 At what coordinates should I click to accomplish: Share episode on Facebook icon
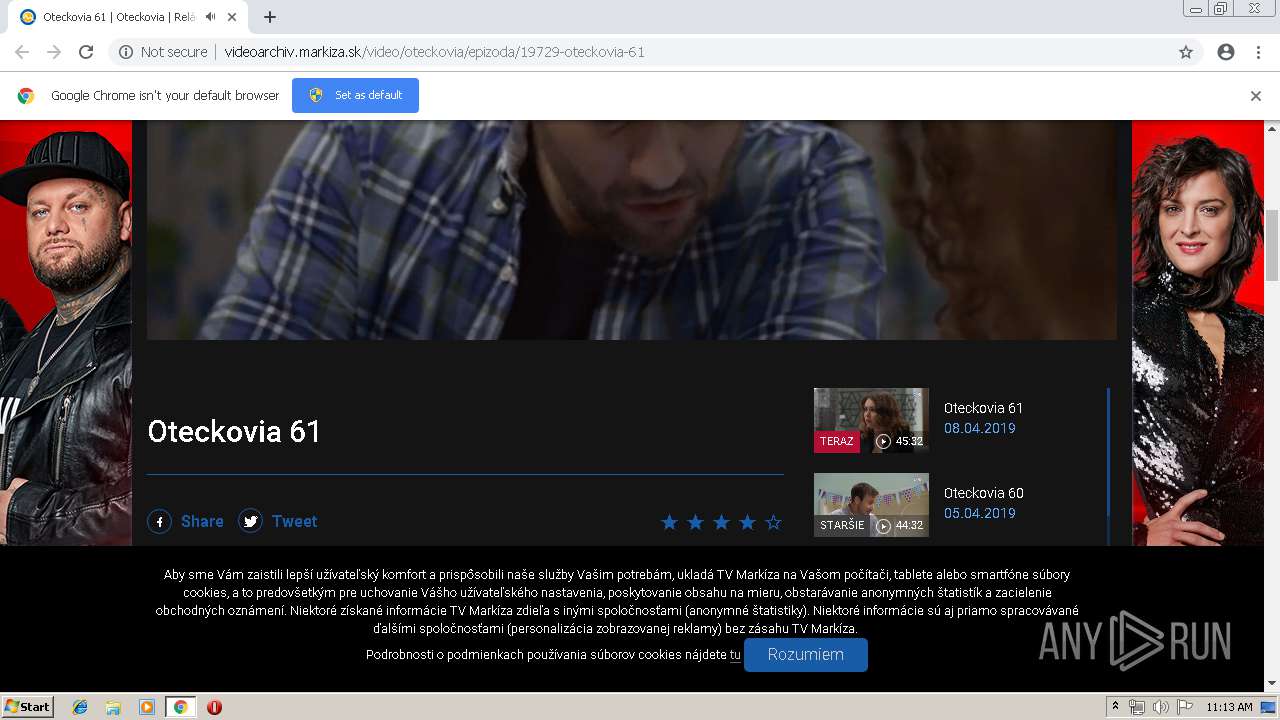pos(160,521)
